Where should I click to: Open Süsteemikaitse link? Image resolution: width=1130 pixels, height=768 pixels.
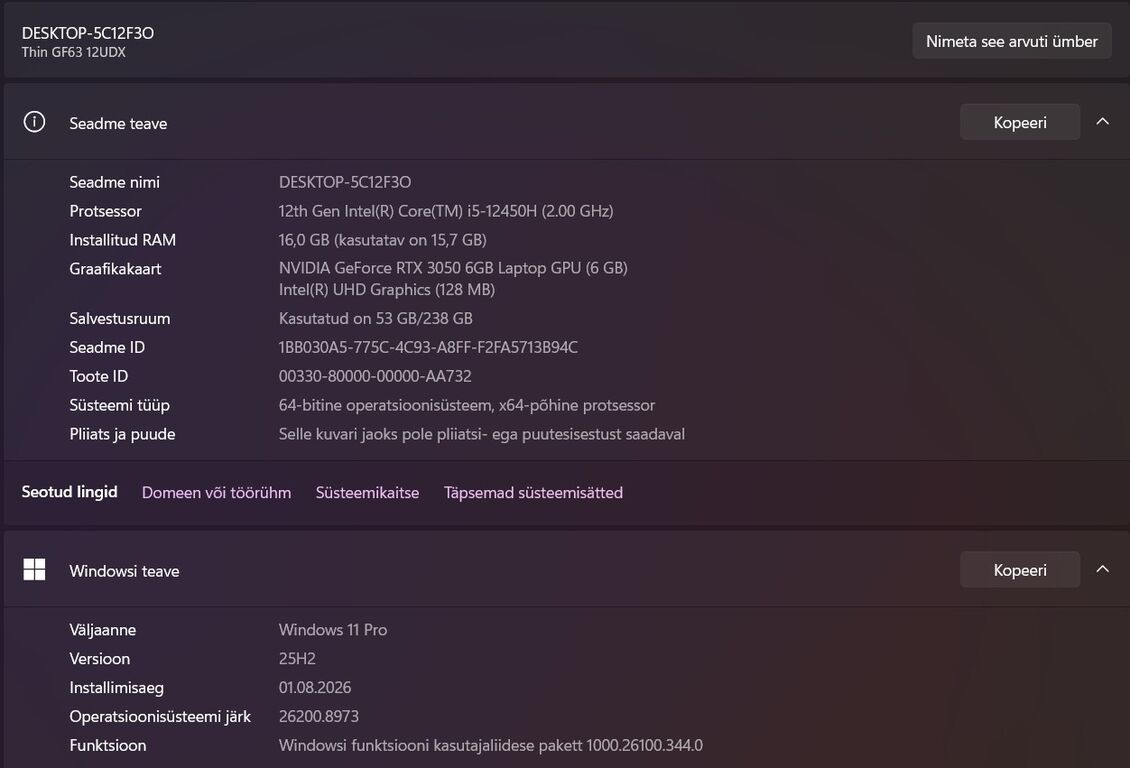tap(367, 492)
